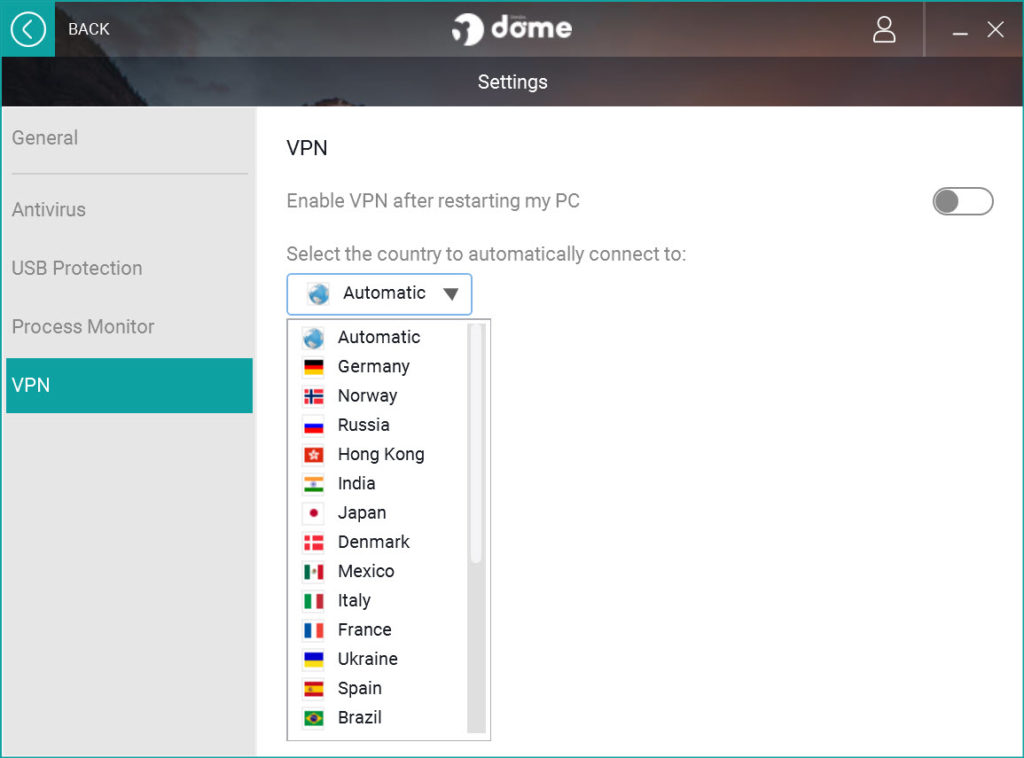This screenshot has width=1024, height=758.
Task: Click the Norway flag icon
Action: [313, 397]
